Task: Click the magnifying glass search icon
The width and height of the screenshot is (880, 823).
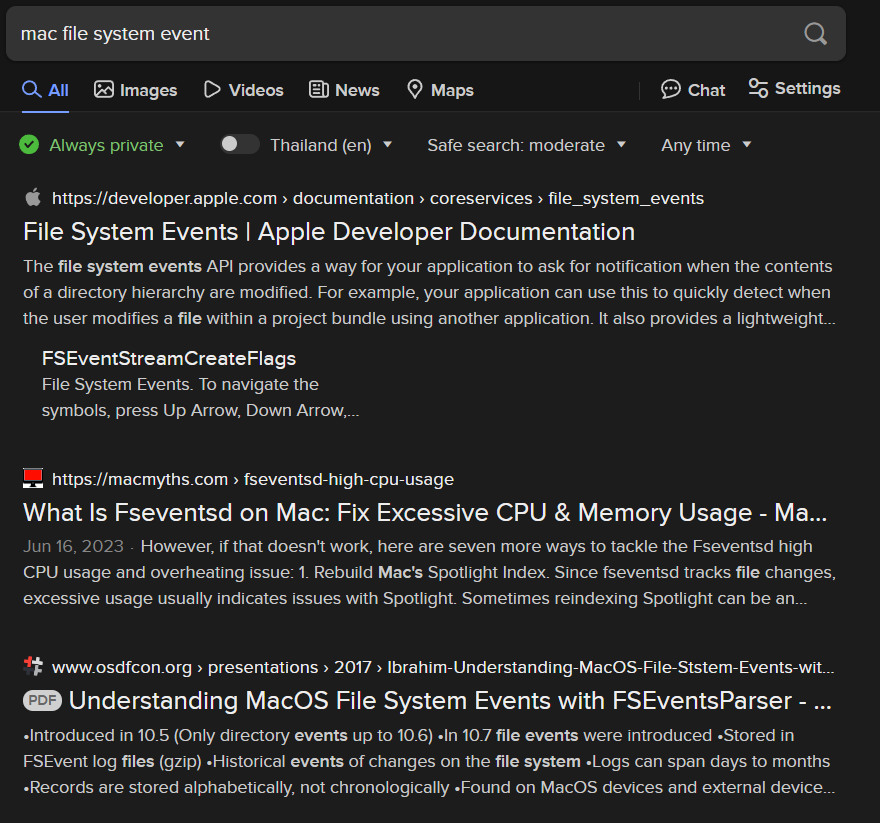Action: pyautogui.click(x=815, y=34)
